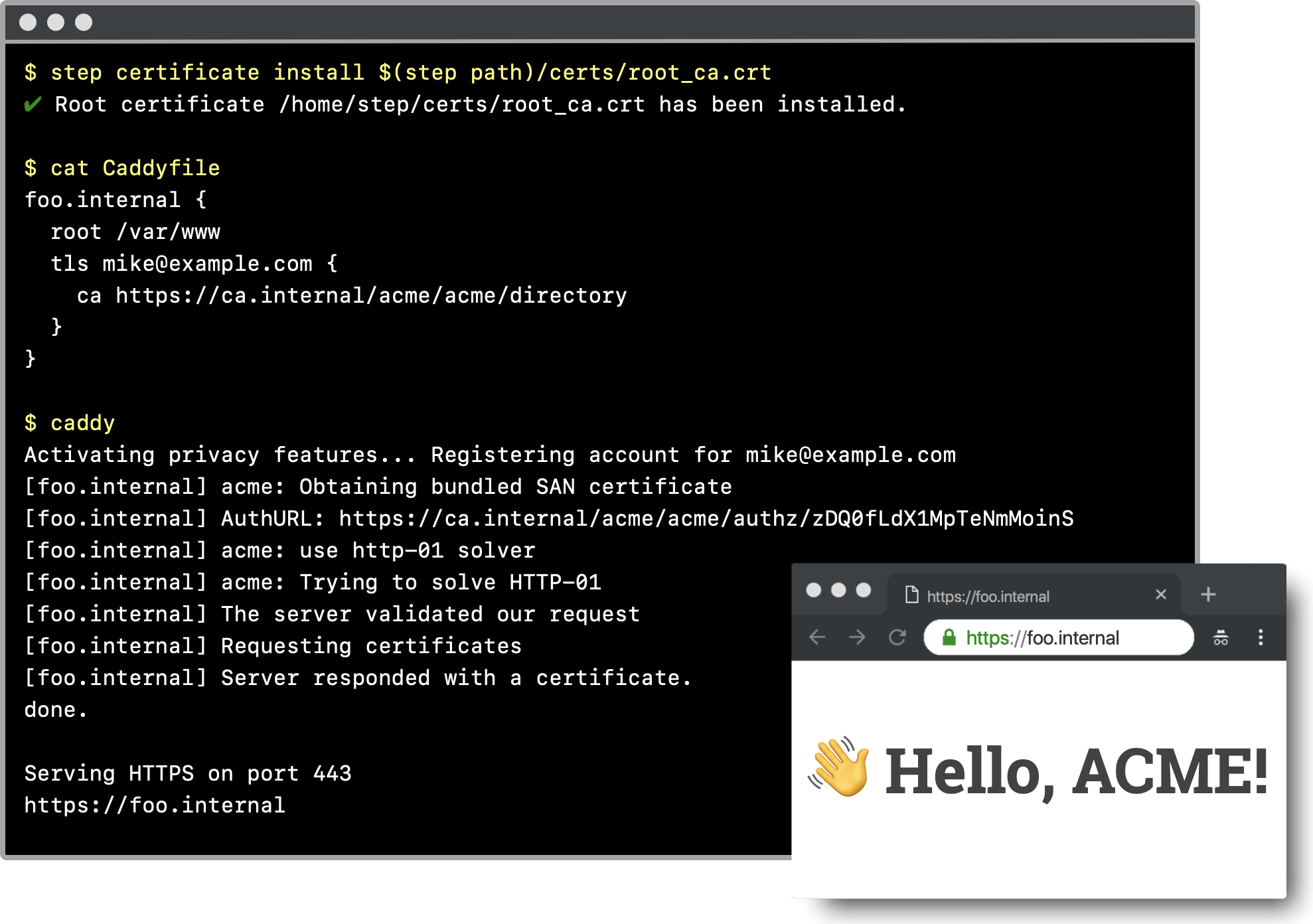
Task: Click the browser back arrow
Action: point(818,637)
